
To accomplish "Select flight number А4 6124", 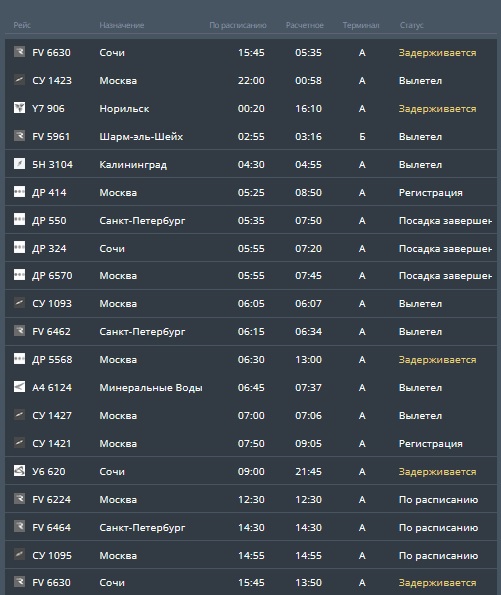I will pos(52,388).
